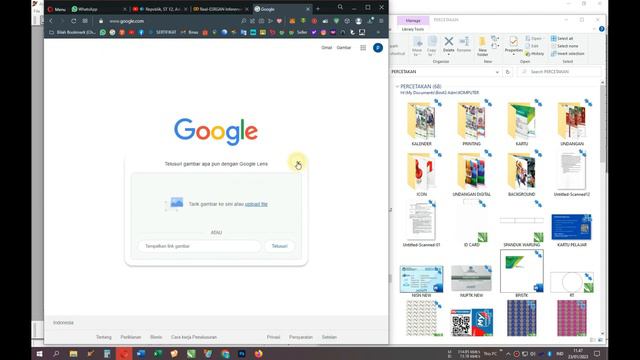
Task: Collapse the PERCETAKAN (68) group
Action: [x=397, y=87]
